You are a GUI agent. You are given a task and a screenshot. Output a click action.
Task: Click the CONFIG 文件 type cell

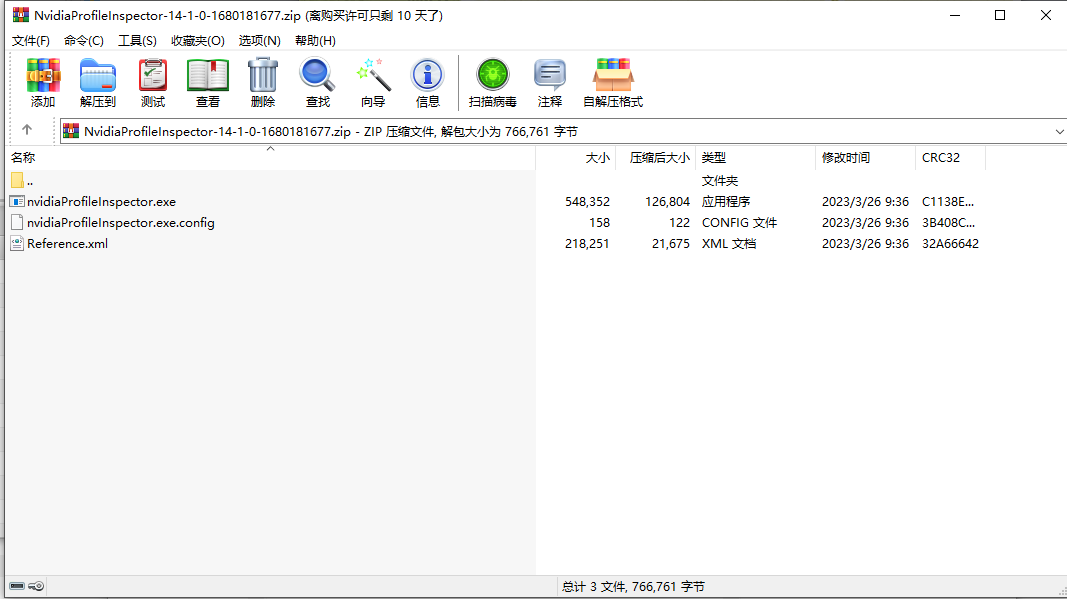click(x=739, y=223)
